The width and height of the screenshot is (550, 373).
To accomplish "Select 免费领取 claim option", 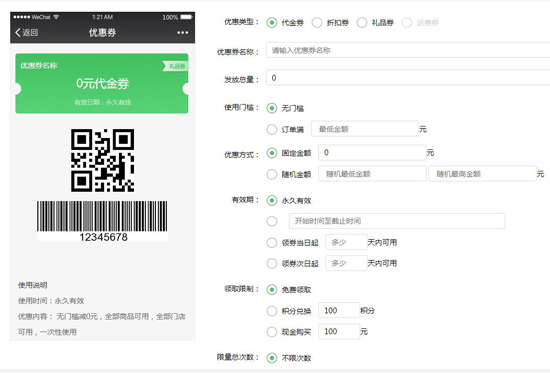I will [272, 289].
